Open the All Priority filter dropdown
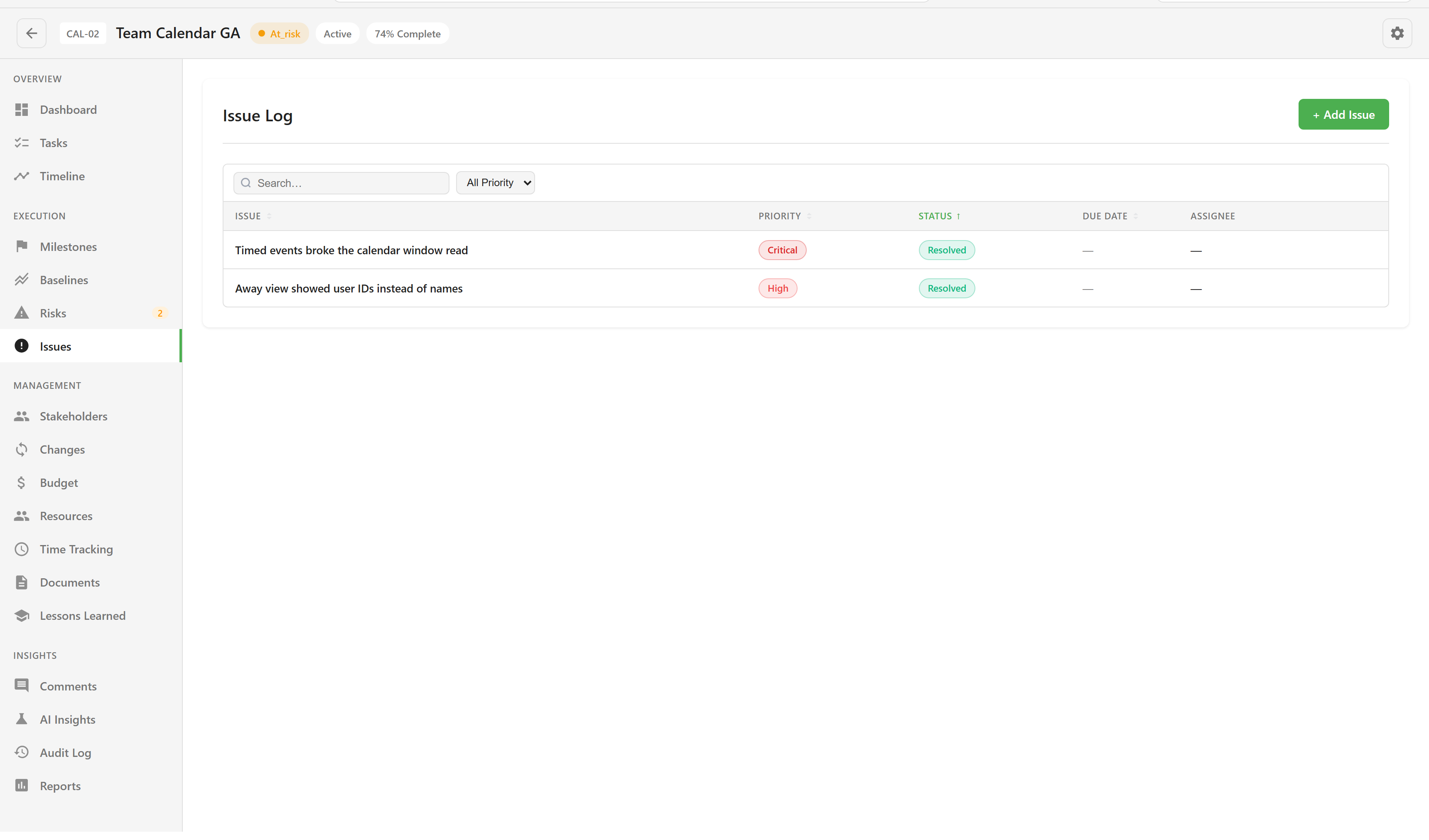This screenshot has width=1429, height=840. [x=495, y=183]
